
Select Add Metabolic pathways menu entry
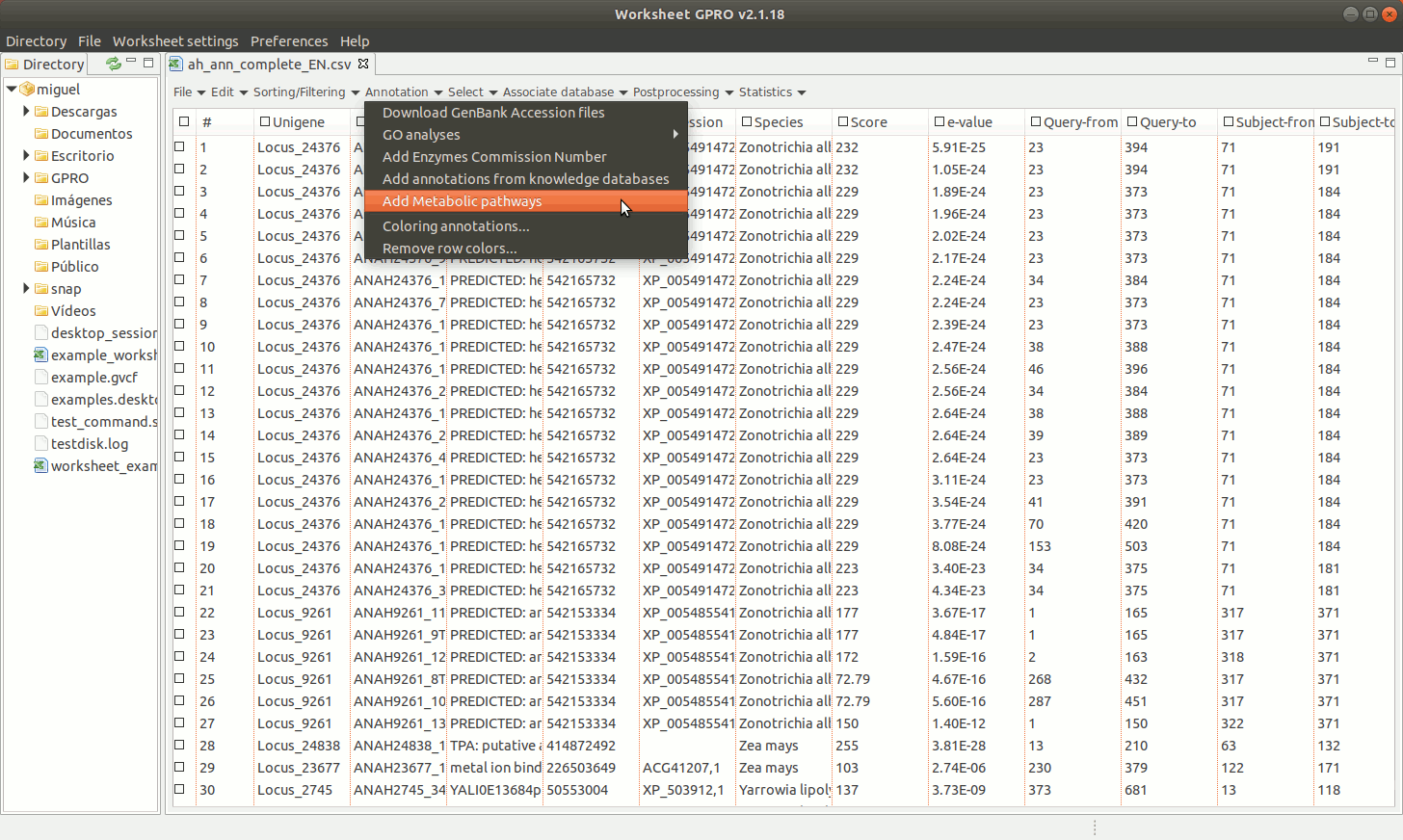(462, 201)
